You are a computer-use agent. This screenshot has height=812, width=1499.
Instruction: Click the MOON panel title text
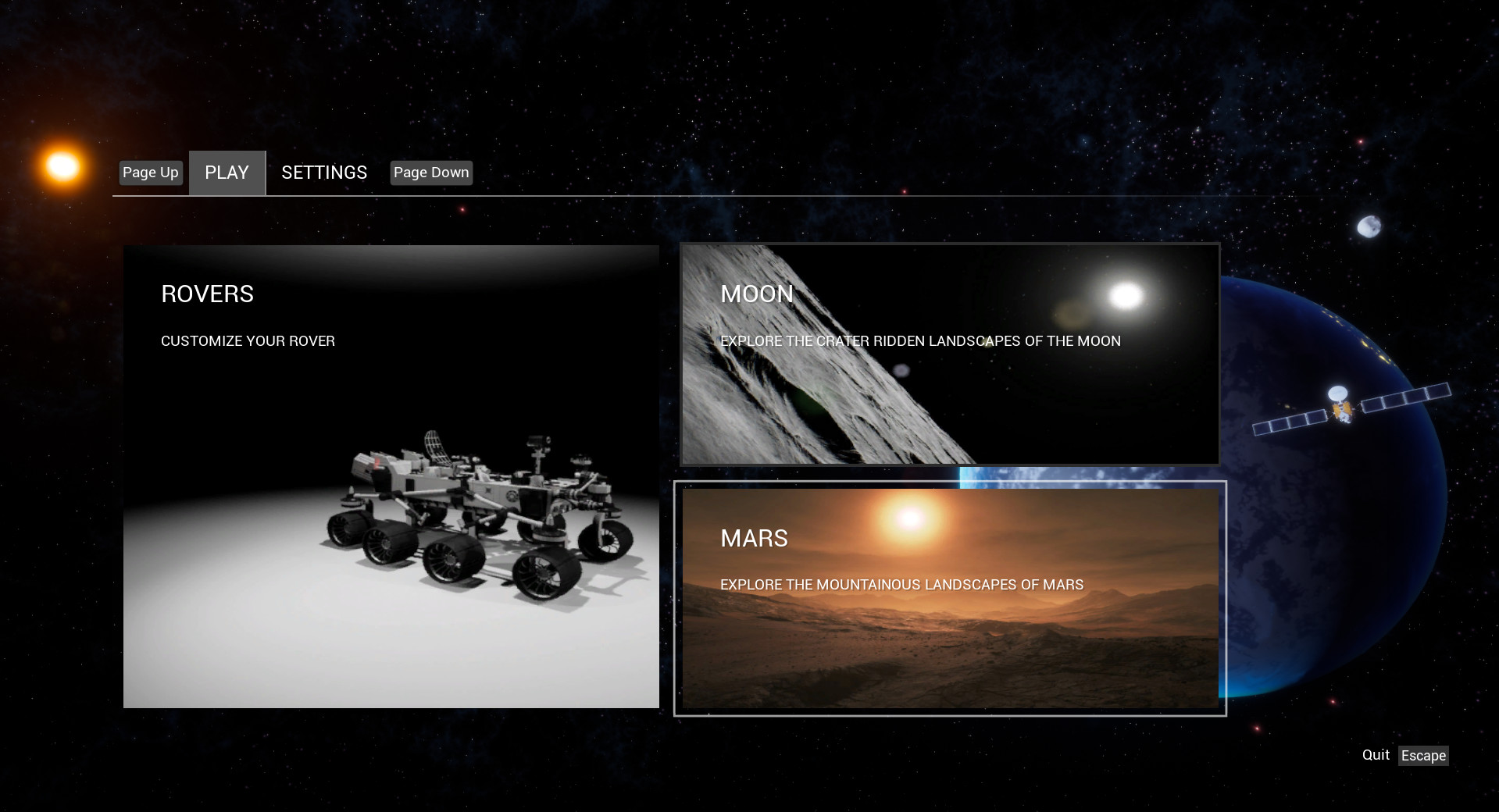tap(757, 294)
